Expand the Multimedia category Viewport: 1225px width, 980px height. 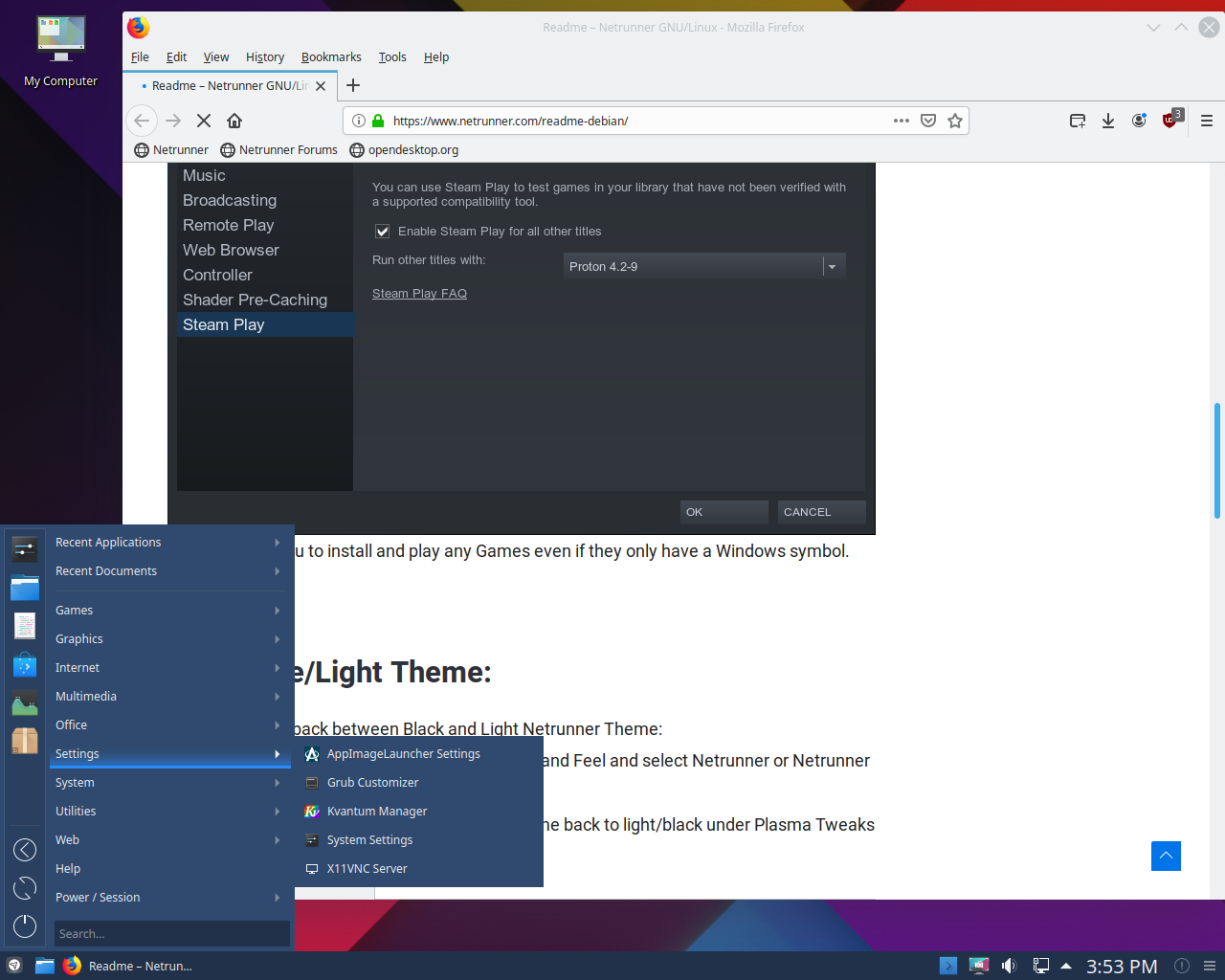click(169, 696)
